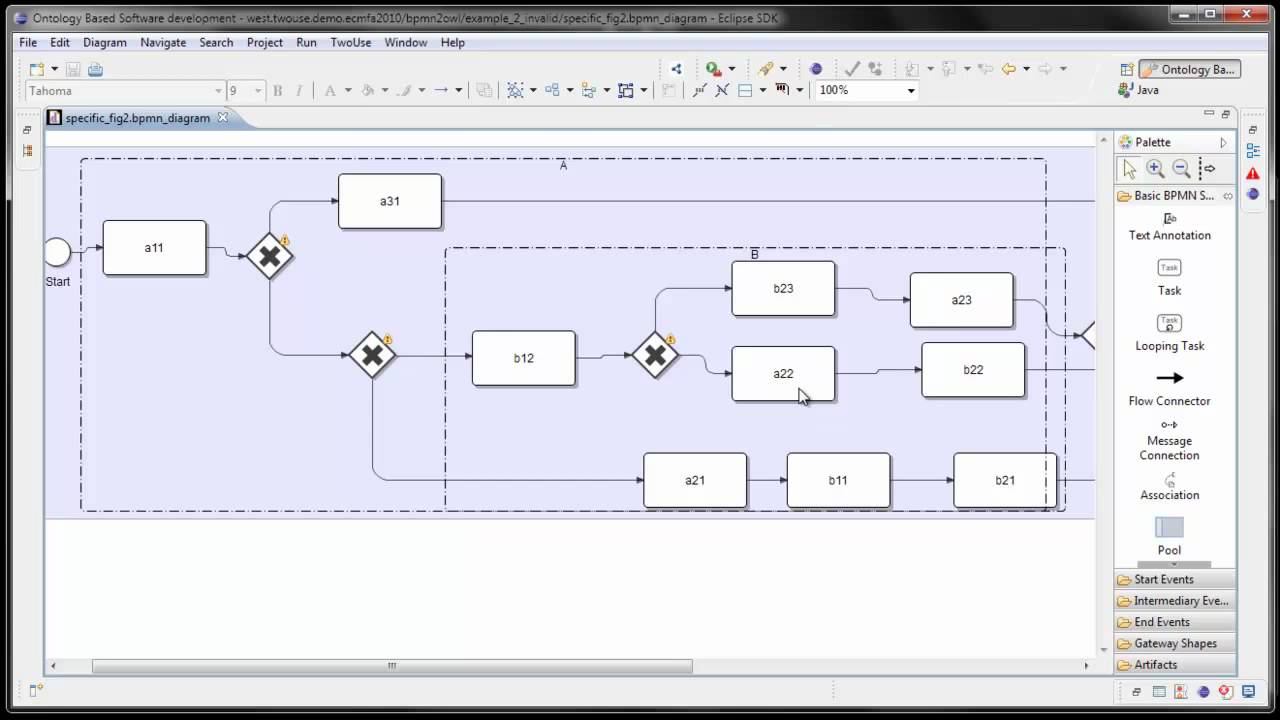
Task: Click the Open Perspective icon
Action: click(1127, 69)
